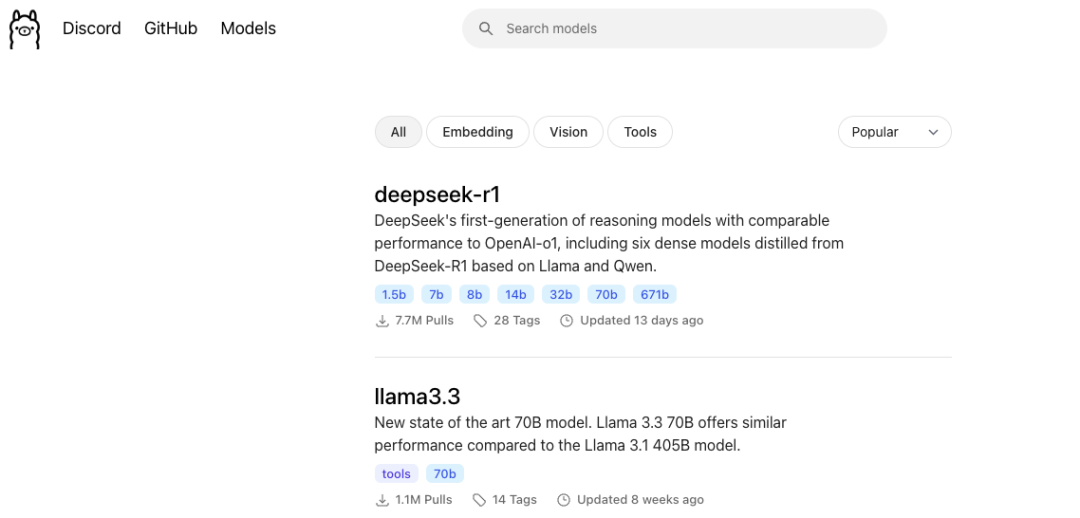The height and width of the screenshot is (518, 1080).
Task: Open the llama3.3 model
Action: (417, 396)
